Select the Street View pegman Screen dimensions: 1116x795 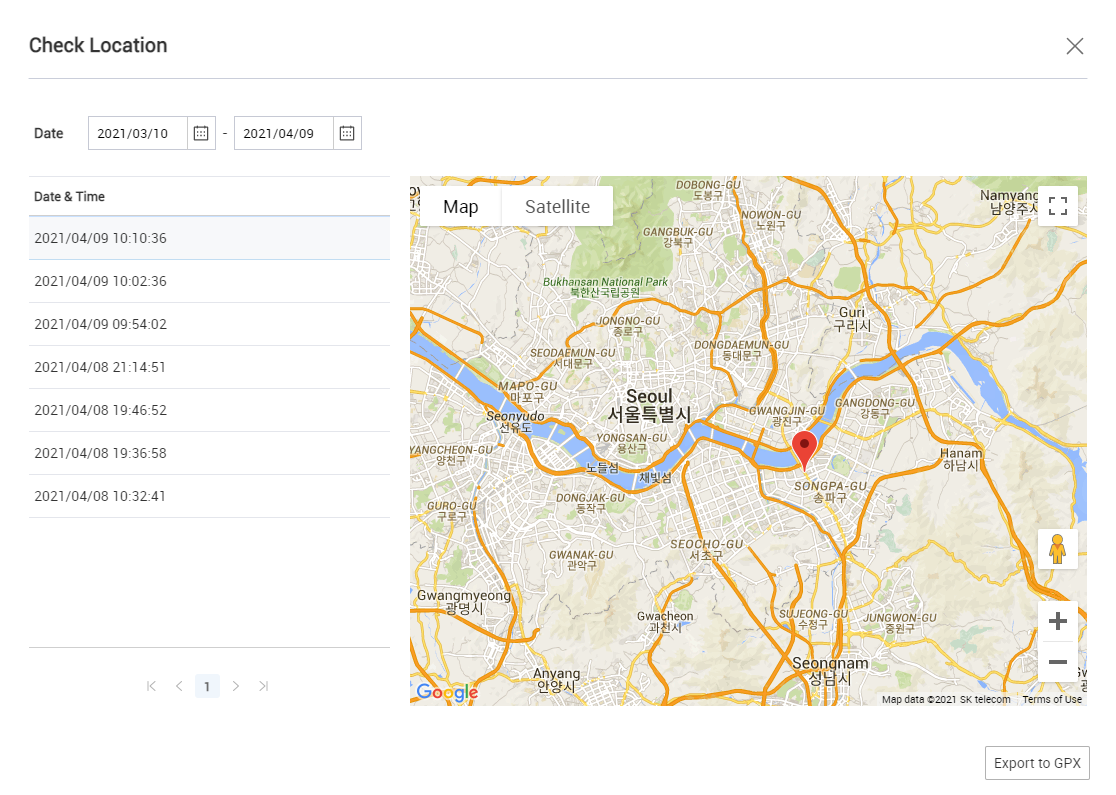point(1058,549)
